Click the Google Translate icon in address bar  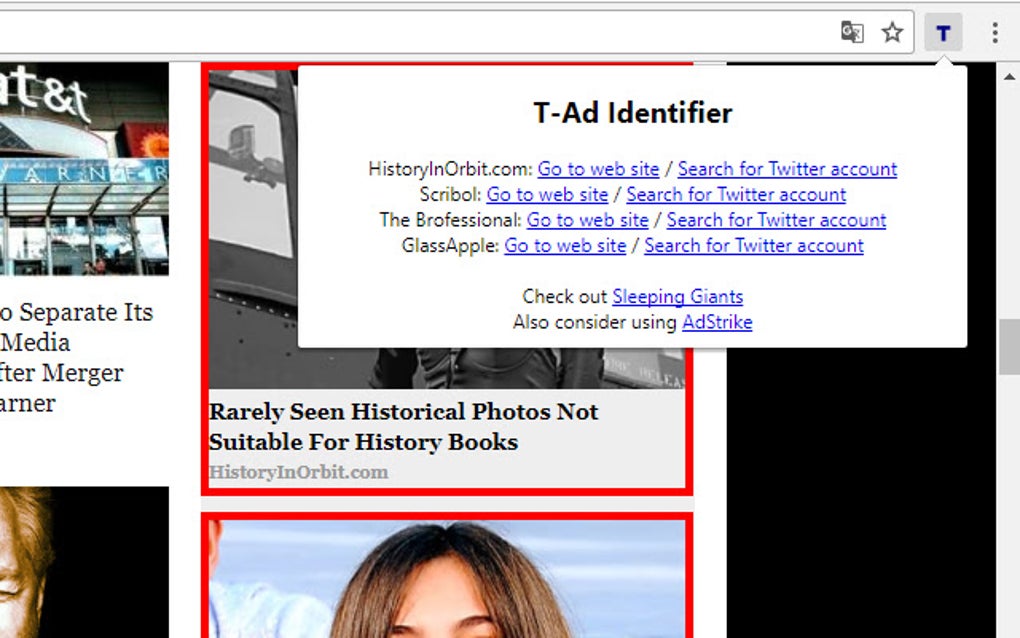(x=853, y=31)
